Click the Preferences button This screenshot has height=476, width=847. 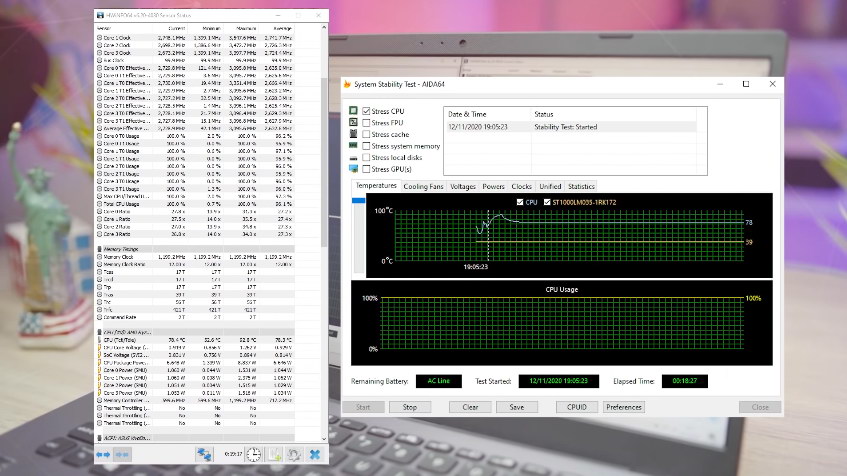[x=624, y=407]
